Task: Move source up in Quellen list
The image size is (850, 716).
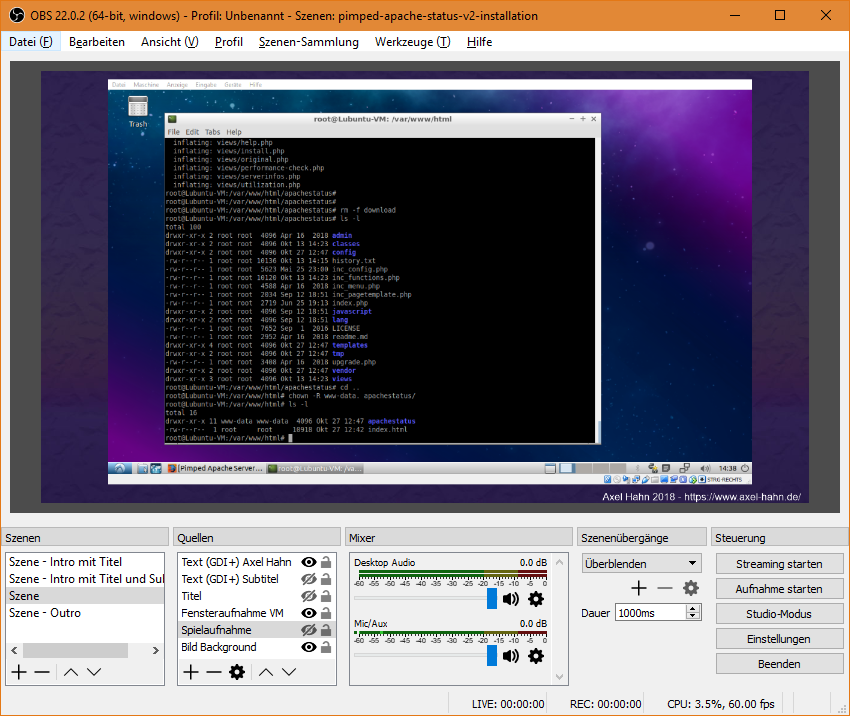Action: coord(266,672)
